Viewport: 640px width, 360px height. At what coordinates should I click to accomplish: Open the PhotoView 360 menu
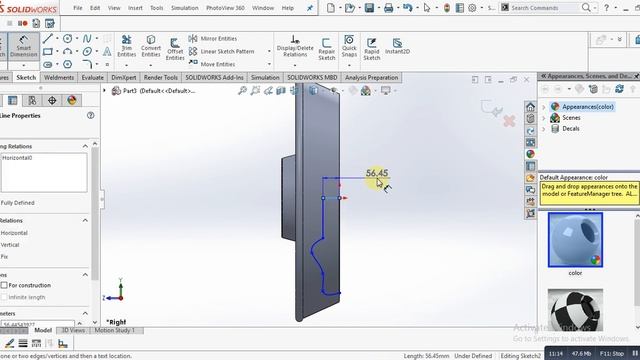point(225,8)
